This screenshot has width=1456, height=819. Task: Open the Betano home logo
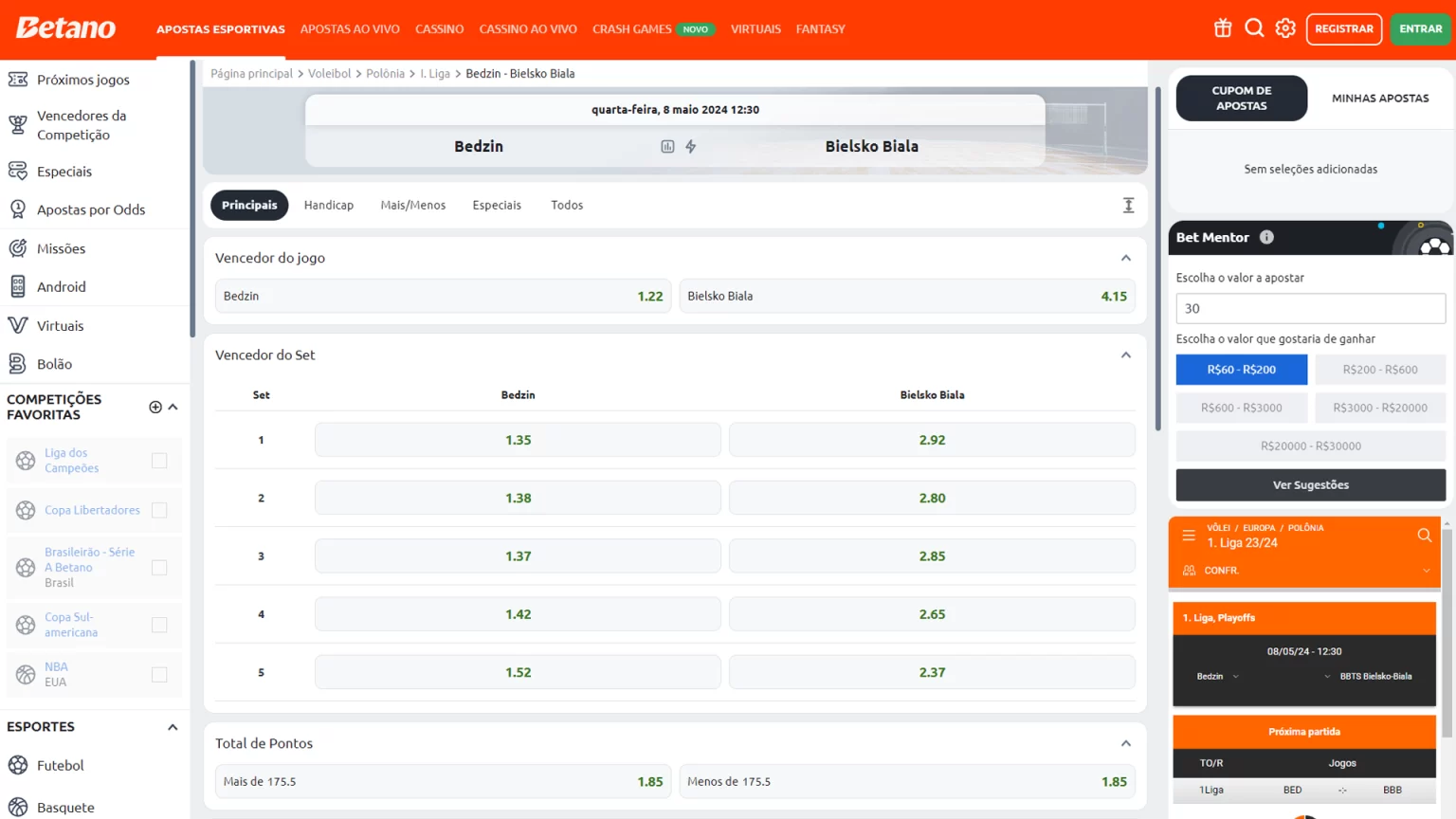click(65, 28)
